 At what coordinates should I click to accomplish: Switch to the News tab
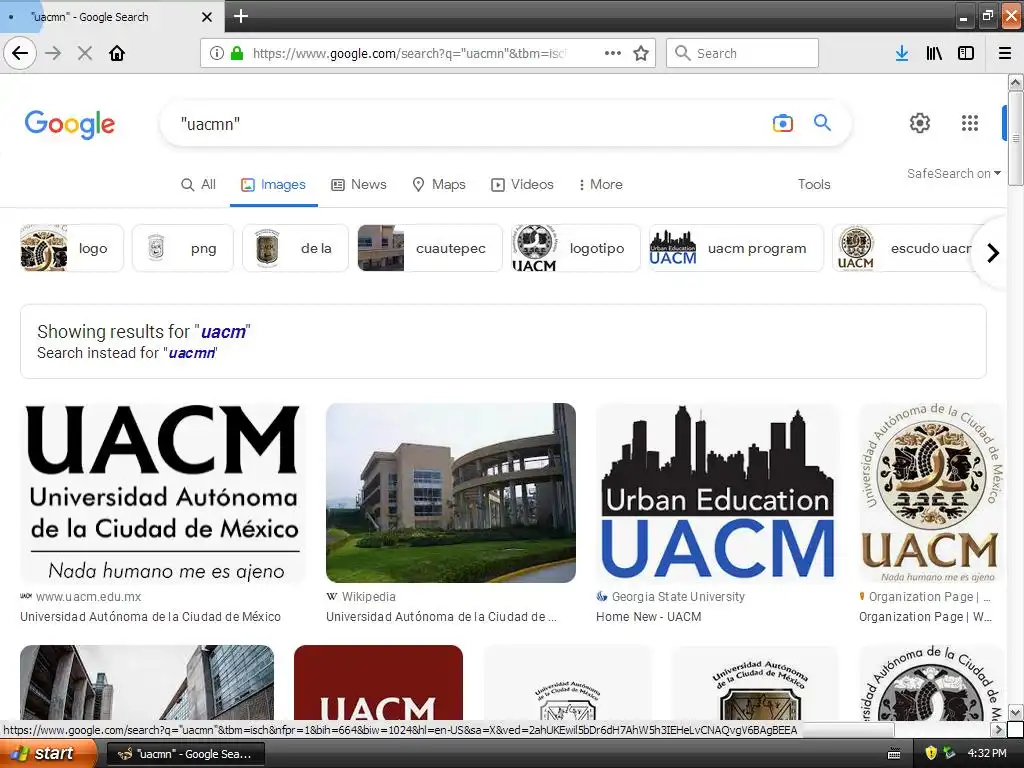(359, 185)
